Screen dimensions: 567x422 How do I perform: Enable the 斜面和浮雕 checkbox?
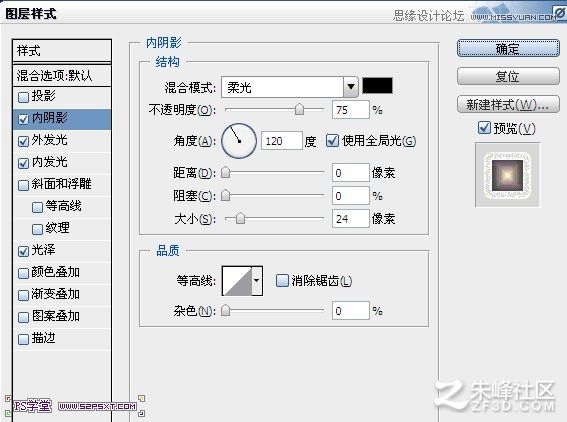pos(23,185)
